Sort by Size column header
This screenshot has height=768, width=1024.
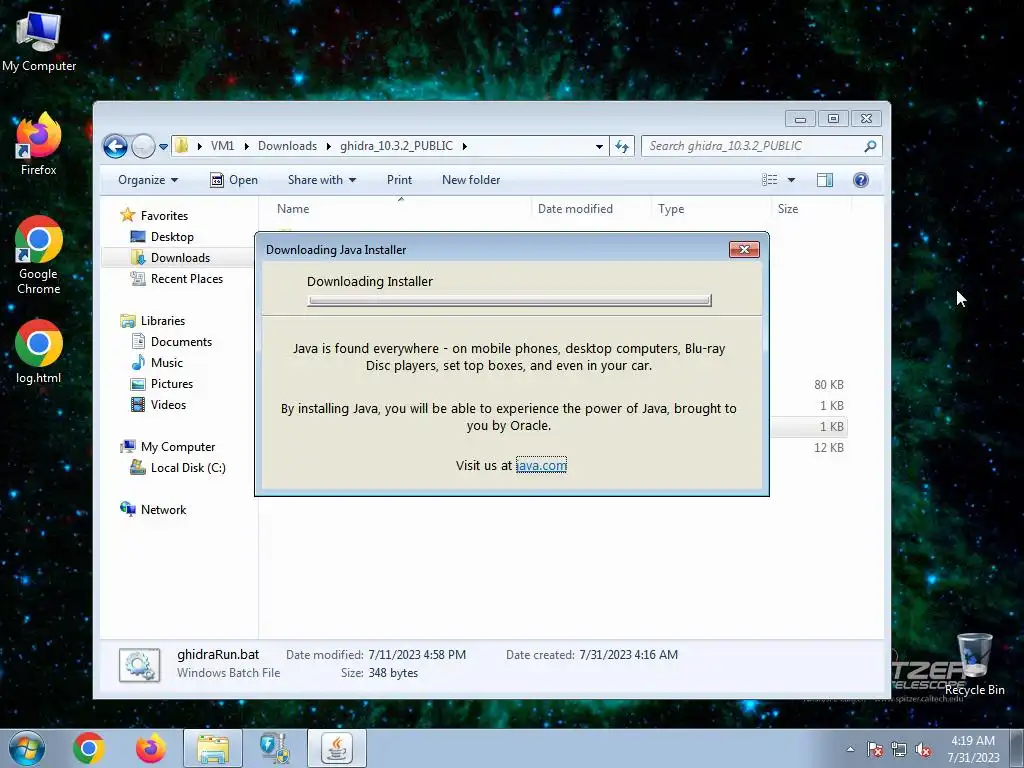[x=788, y=209]
